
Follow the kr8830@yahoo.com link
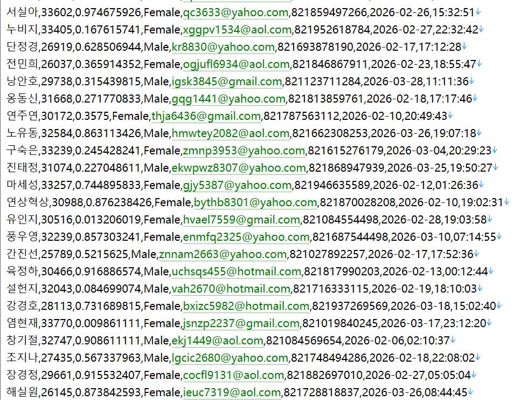pos(223,47)
